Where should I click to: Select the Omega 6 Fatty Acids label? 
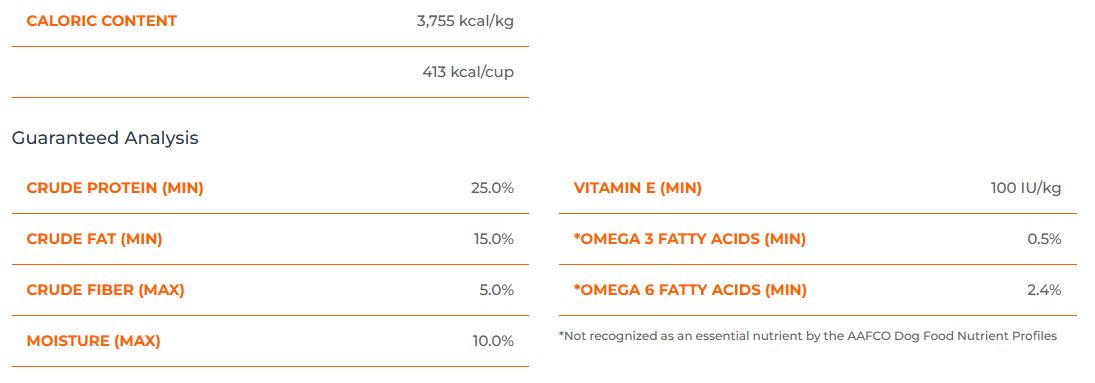click(690, 290)
